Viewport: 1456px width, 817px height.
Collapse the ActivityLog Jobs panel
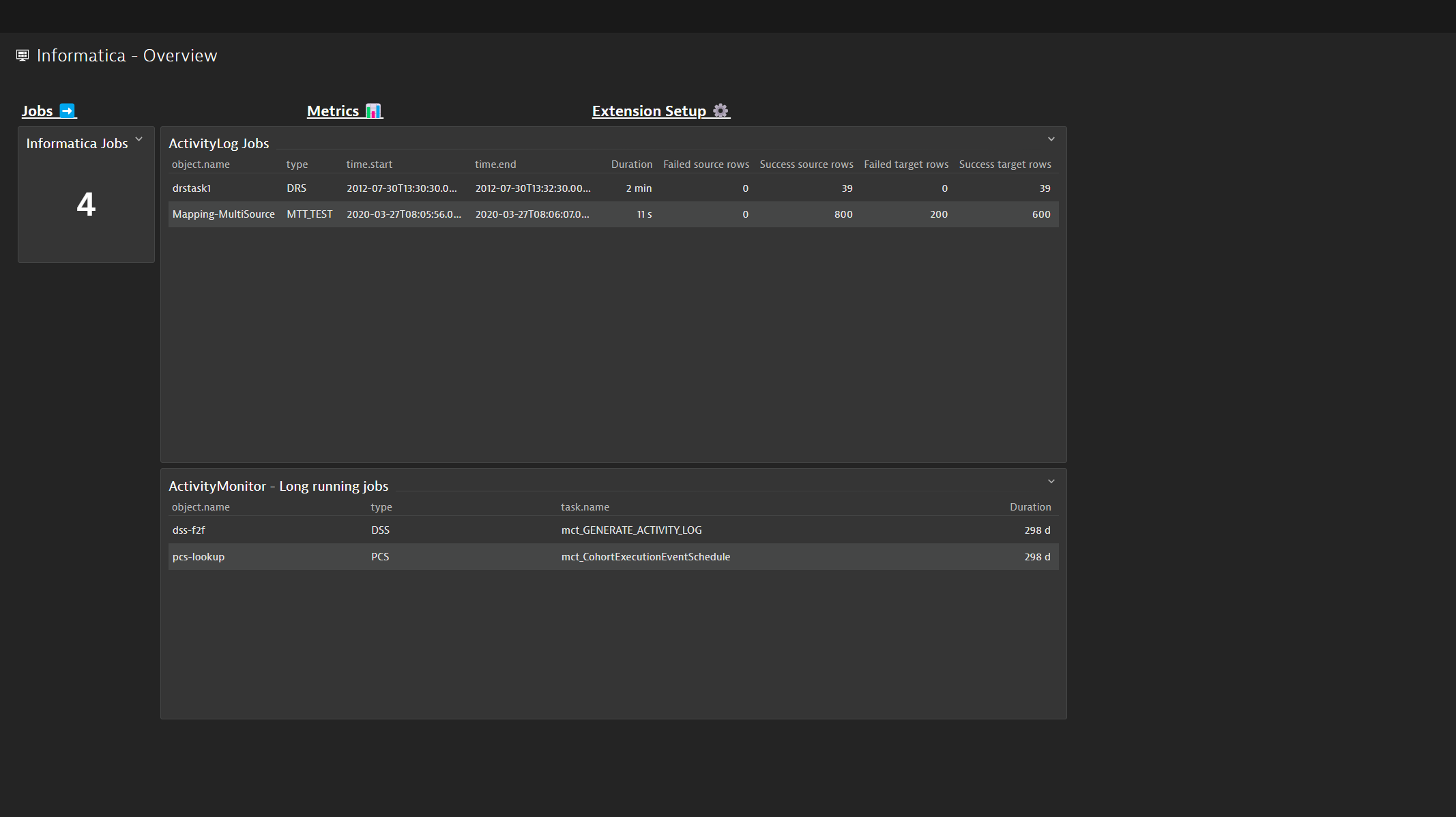pos(1051,139)
